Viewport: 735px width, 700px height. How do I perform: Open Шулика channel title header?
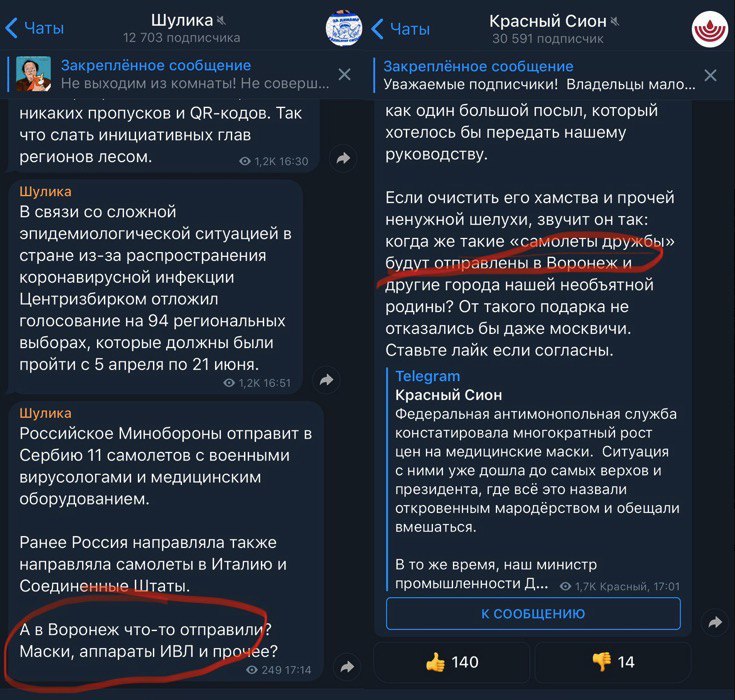click(x=182, y=28)
